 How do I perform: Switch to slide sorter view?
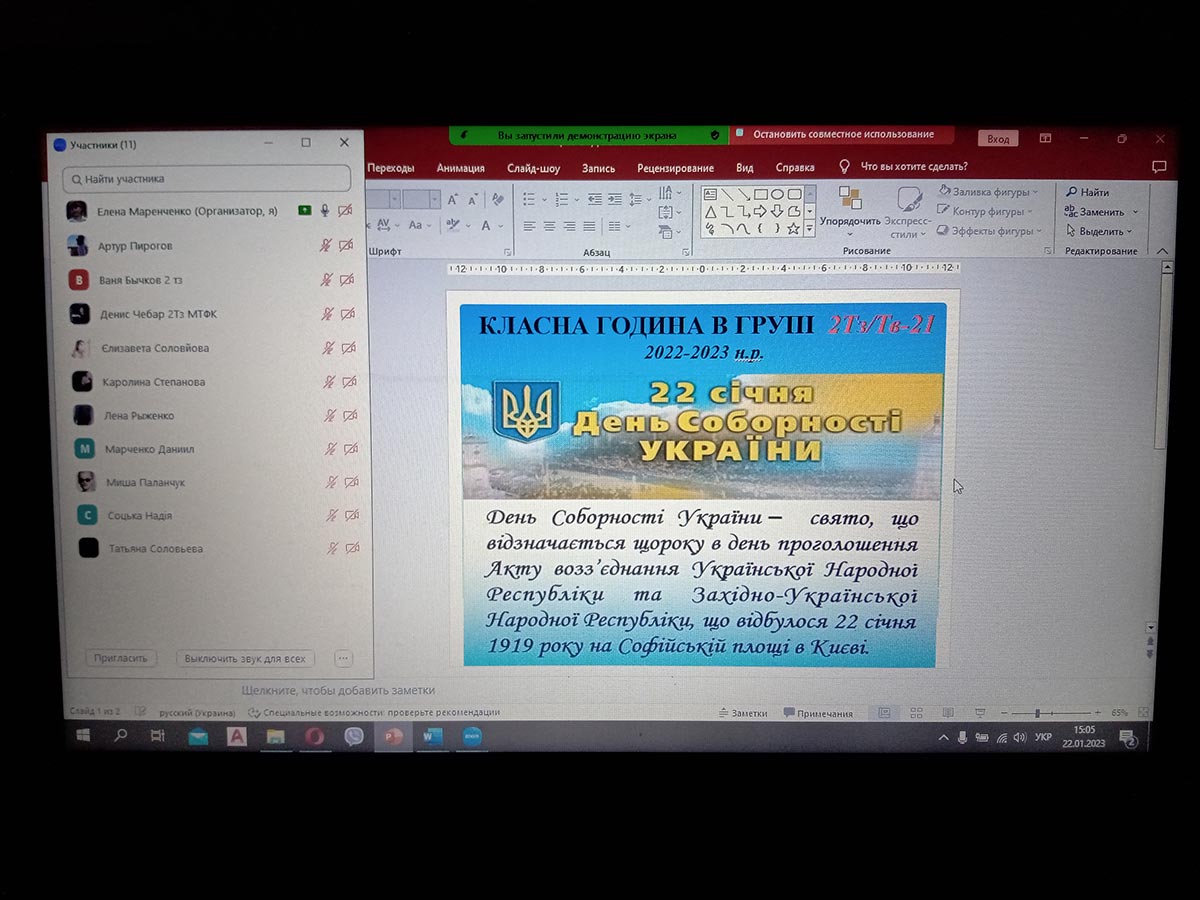[x=916, y=713]
